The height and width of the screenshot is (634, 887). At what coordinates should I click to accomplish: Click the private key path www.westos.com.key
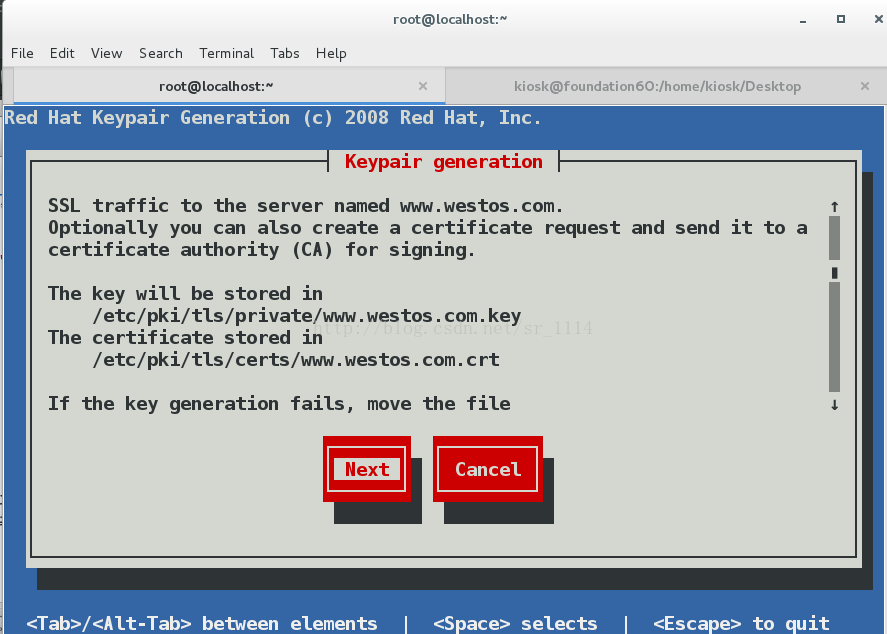tap(307, 316)
